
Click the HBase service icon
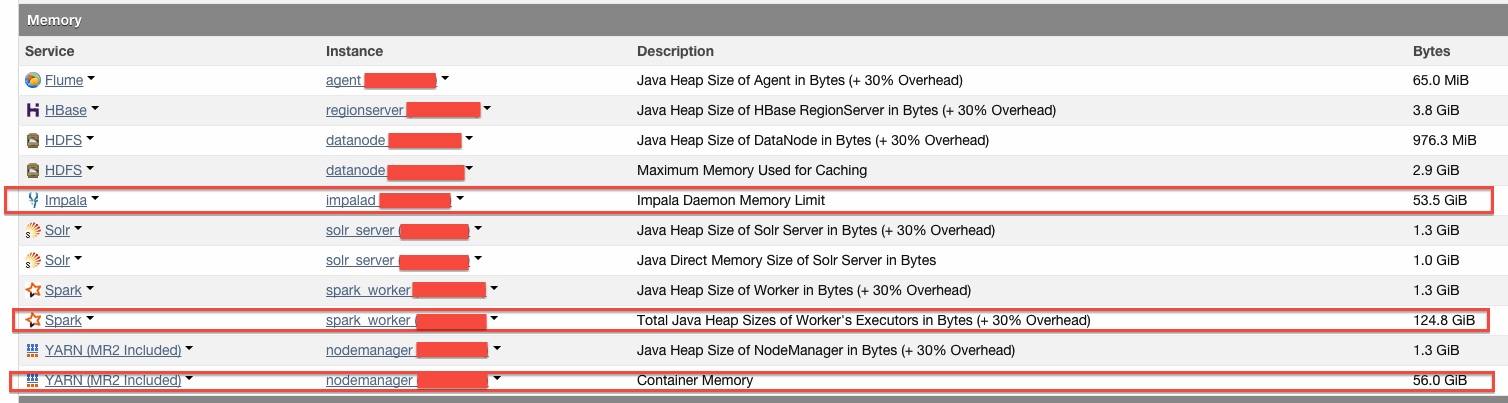coord(32,110)
